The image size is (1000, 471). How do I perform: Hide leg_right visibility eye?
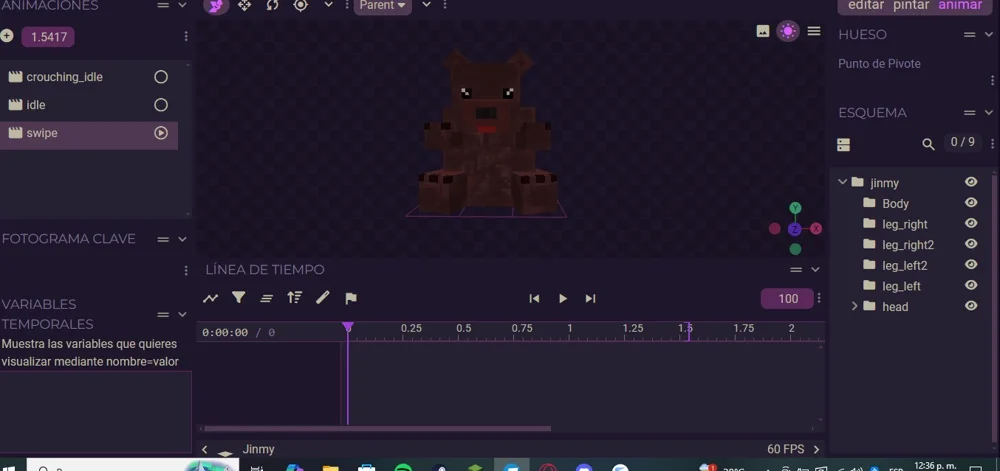[971, 223]
